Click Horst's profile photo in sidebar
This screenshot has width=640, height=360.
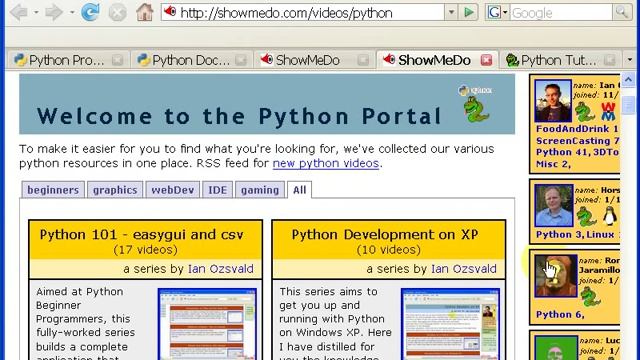coord(554,205)
